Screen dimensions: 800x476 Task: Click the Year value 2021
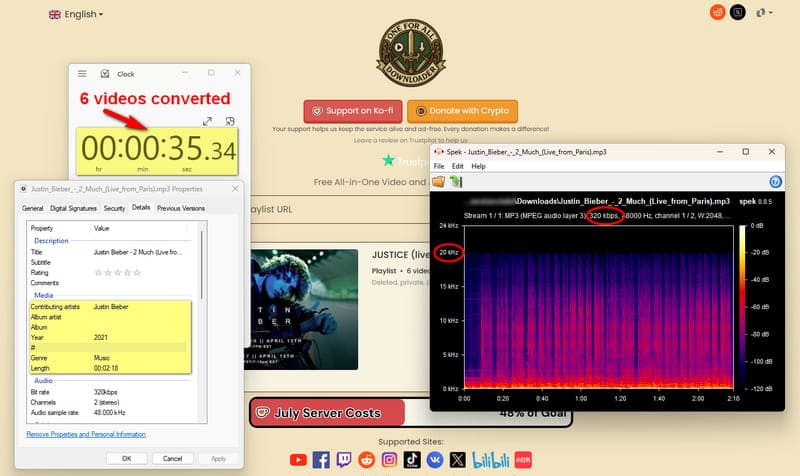click(101, 337)
